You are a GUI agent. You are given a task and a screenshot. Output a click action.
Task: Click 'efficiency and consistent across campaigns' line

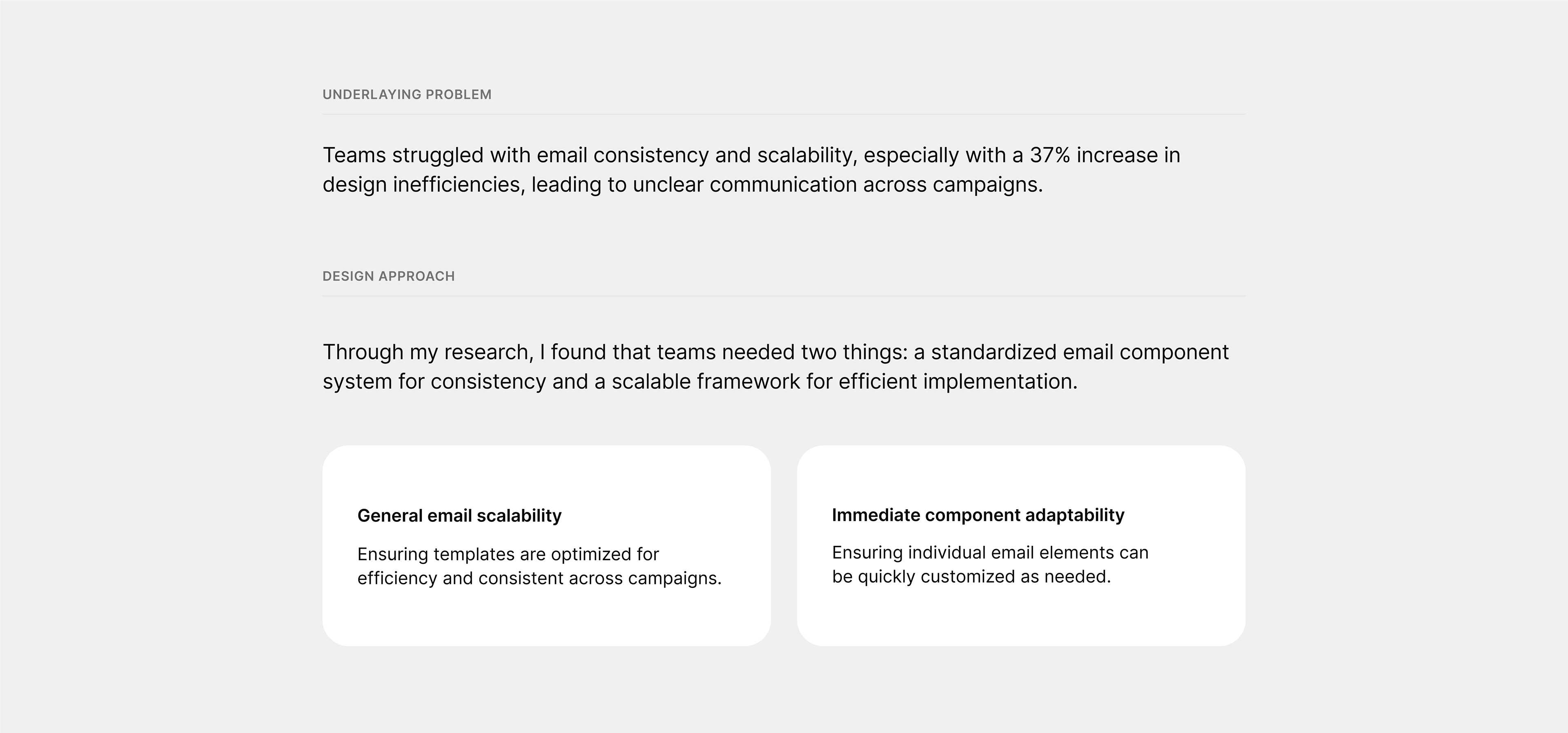539,578
